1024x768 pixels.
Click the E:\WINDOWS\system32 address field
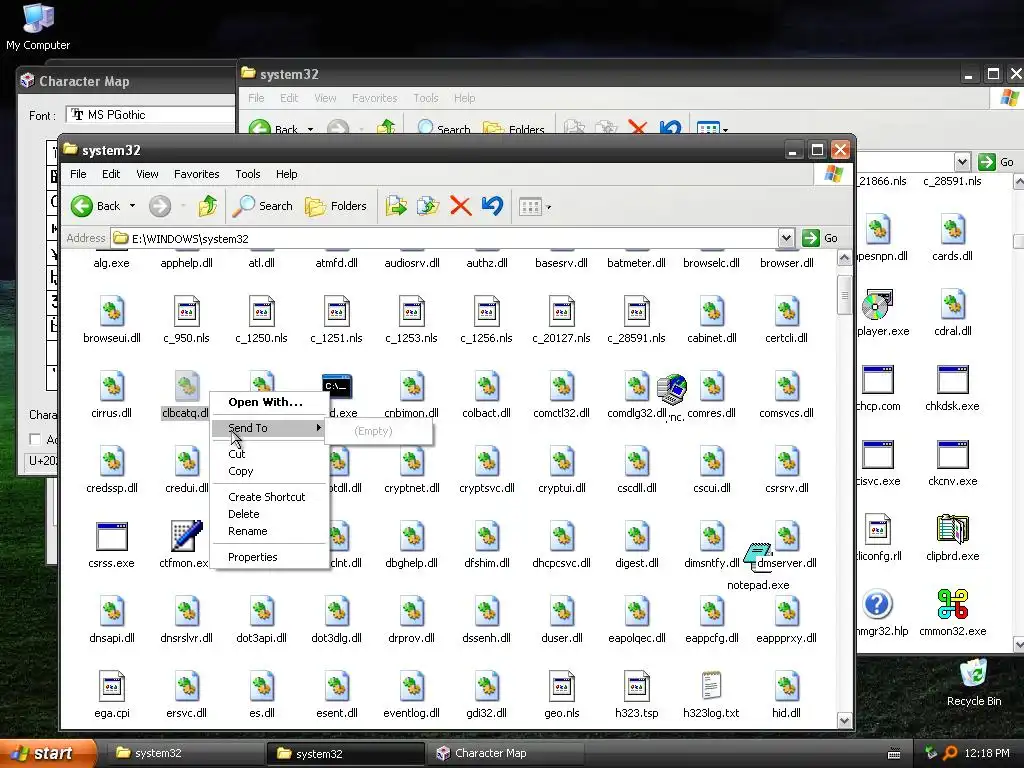click(444, 238)
